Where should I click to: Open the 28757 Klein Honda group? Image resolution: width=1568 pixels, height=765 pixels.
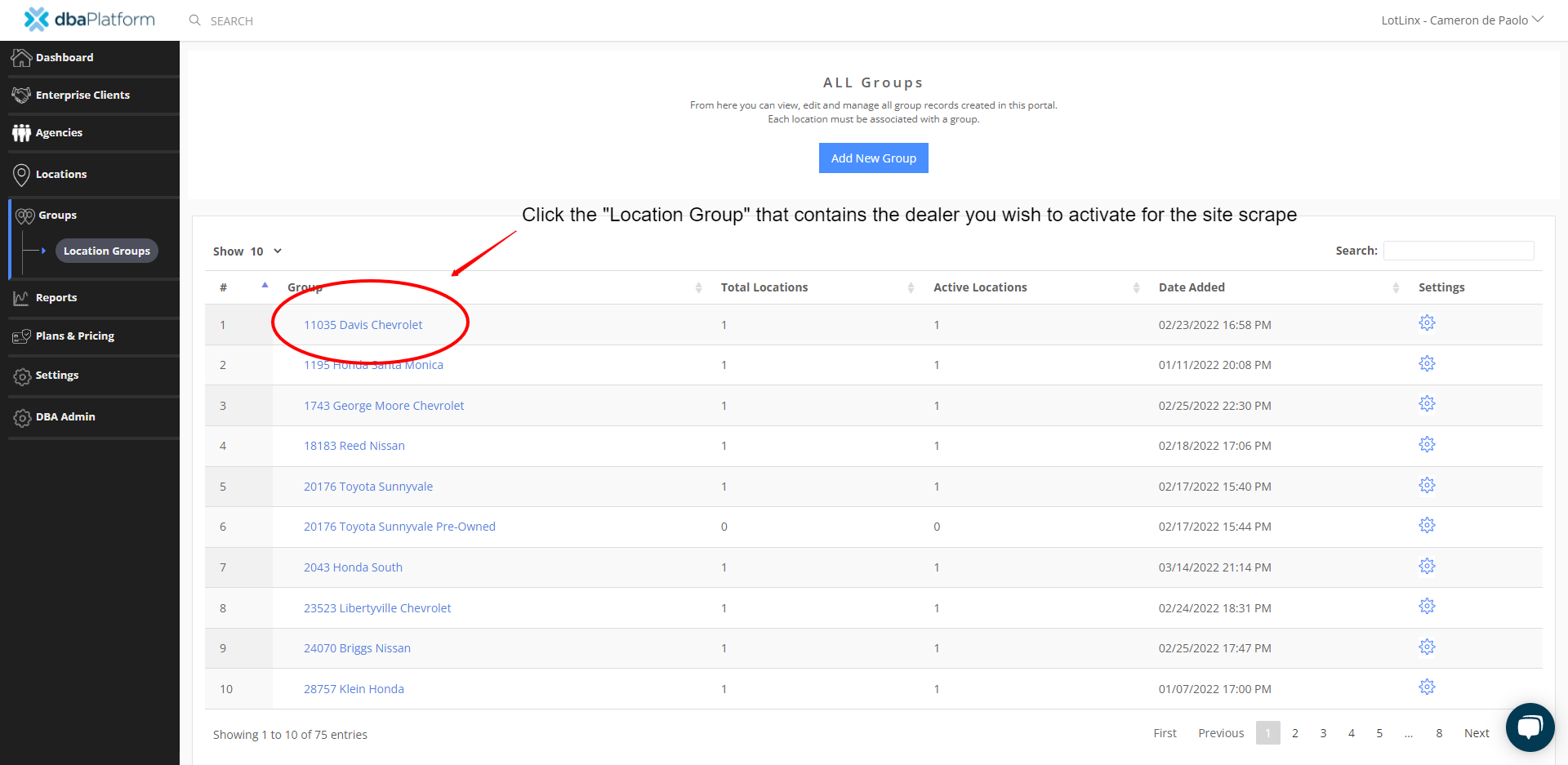point(354,689)
